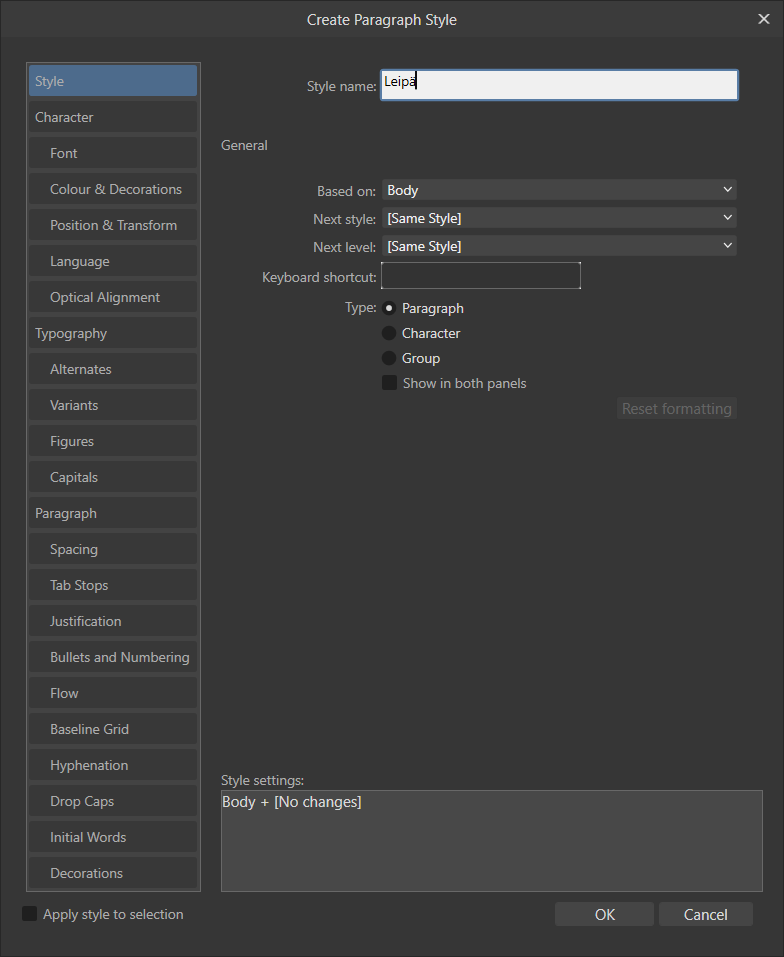Open the Font settings page
Viewport: 784px width, 957px height.
[x=113, y=153]
